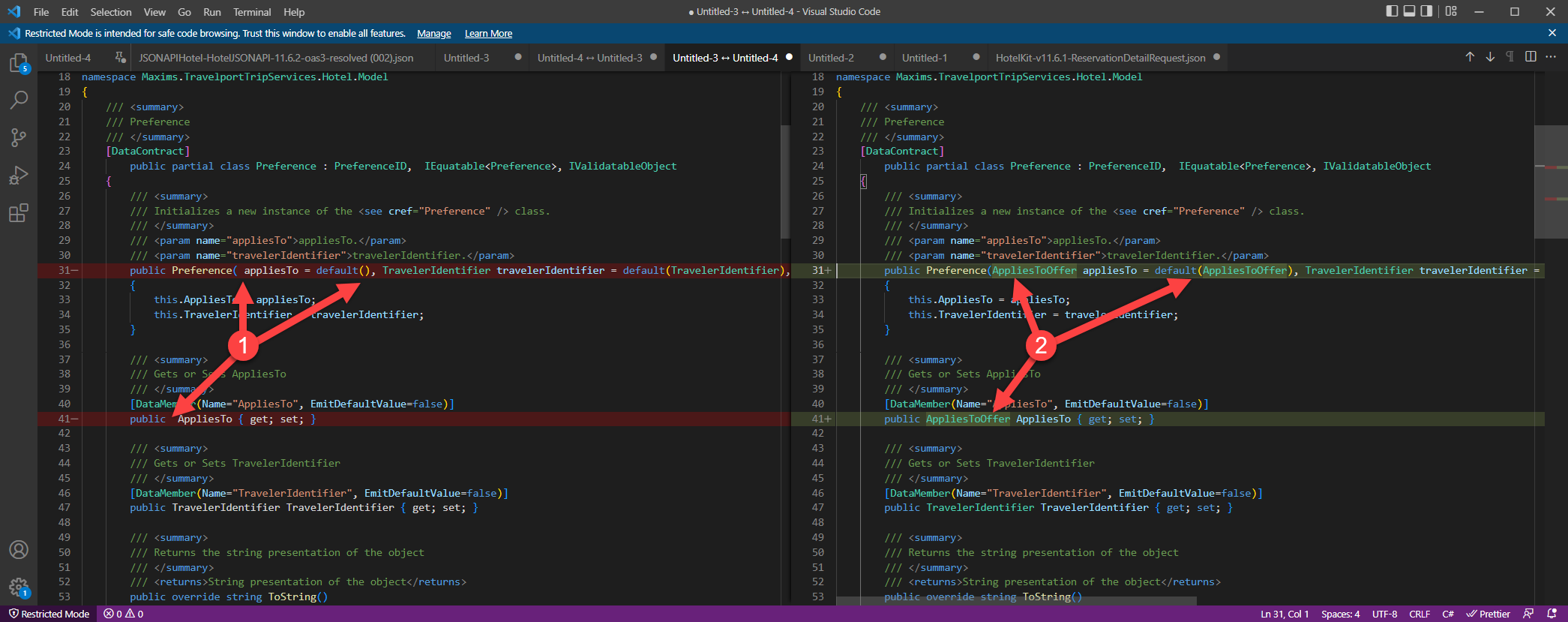This screenshot has height=622, width=1568.
Task: Close the Restricted Mode banner
Action: [1552, 33]
